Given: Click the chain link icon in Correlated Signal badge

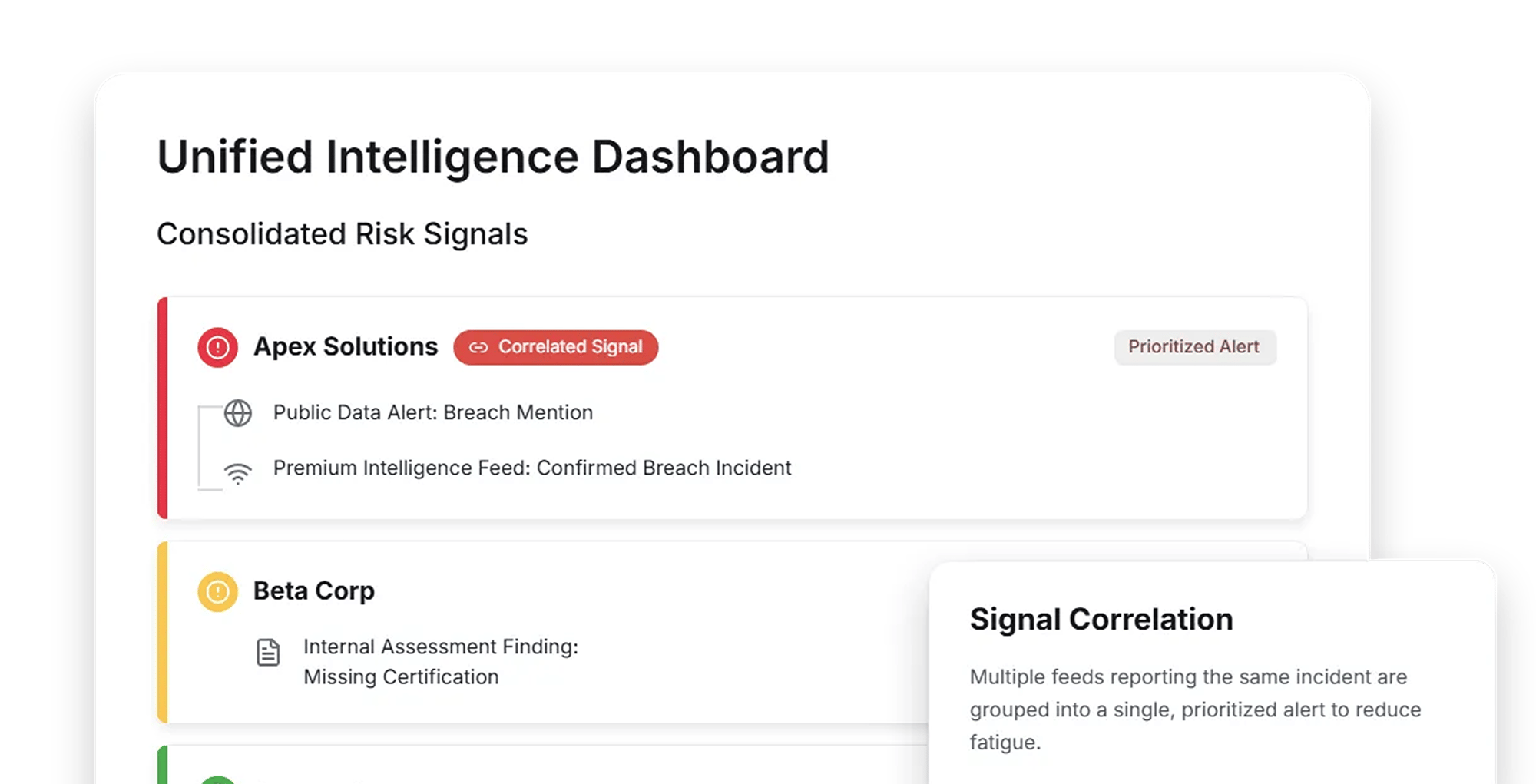Looking at the screenshot, I should point(478,348).
